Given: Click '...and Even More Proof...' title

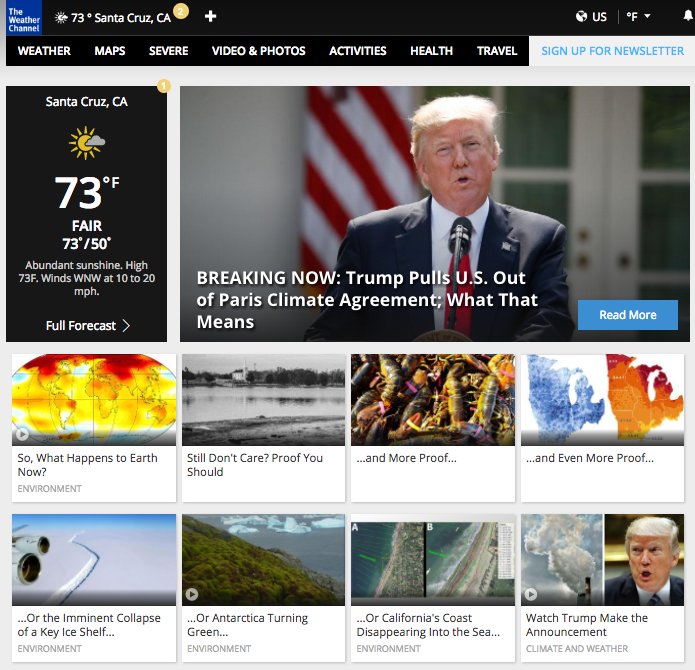Looking at the screenshot, I should tap(590, 458).
